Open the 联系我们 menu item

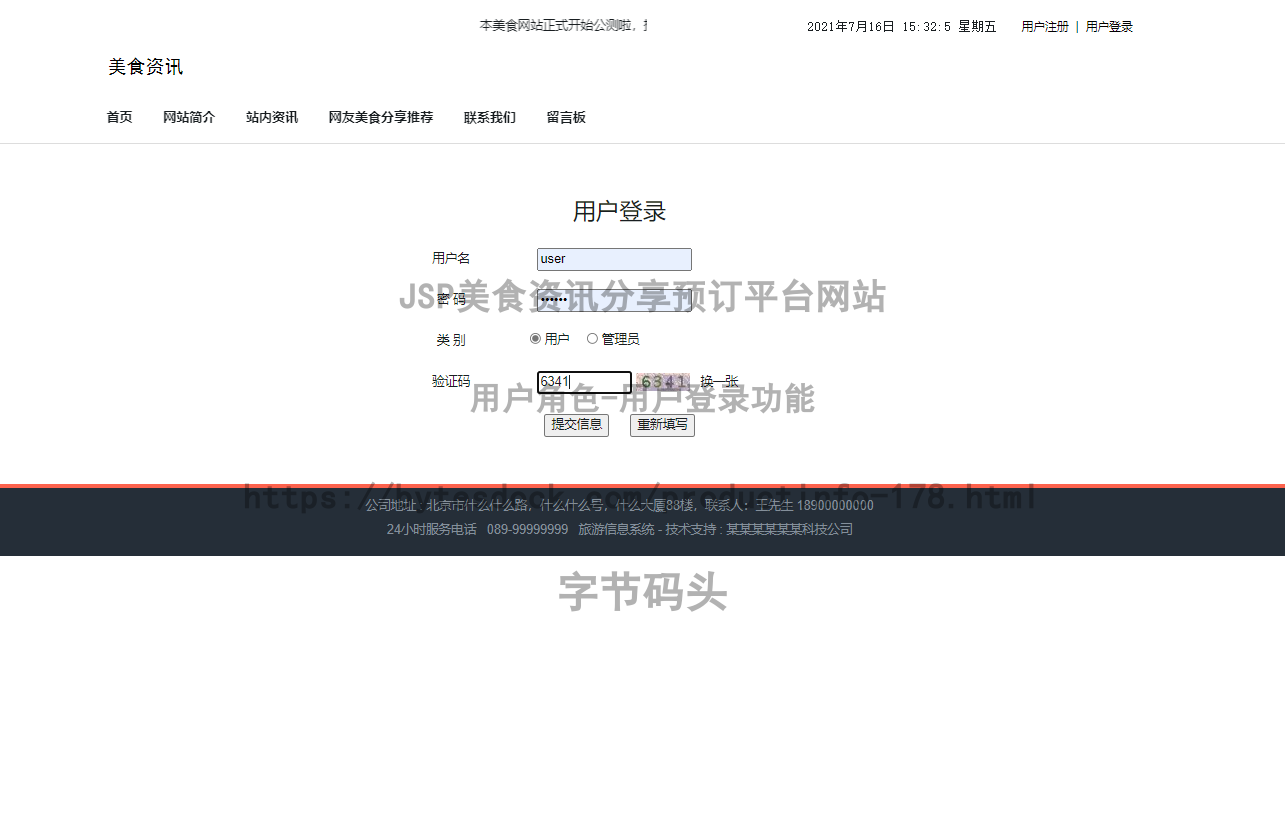pyautogui.click(x=489, y=117)
